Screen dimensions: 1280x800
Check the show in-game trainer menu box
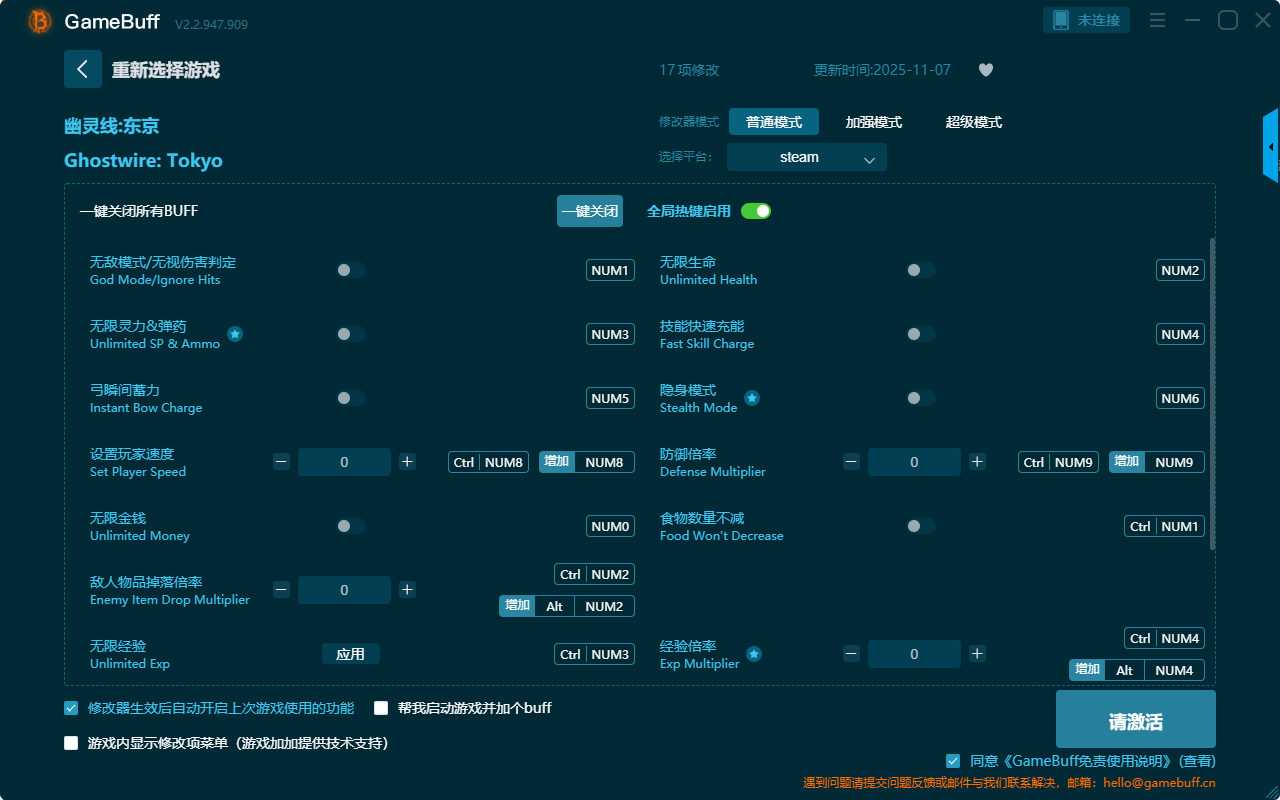pos(71,743)
